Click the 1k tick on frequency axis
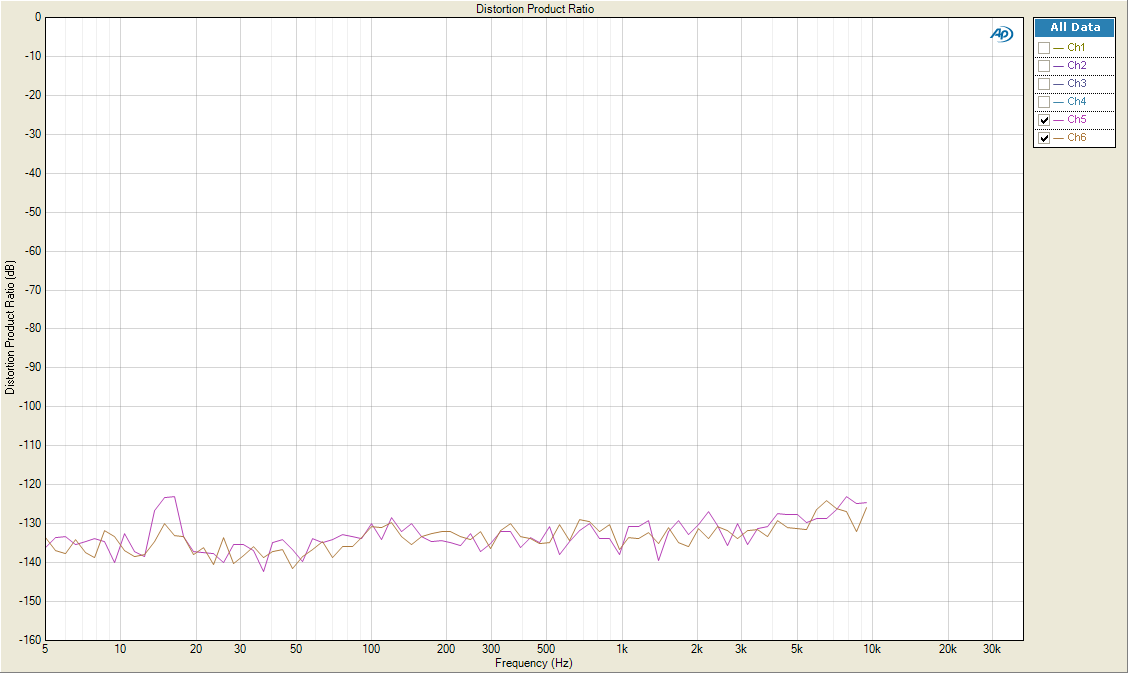Screen dimensions: 1128x673 pyautogui.click(x=622, y=649)
